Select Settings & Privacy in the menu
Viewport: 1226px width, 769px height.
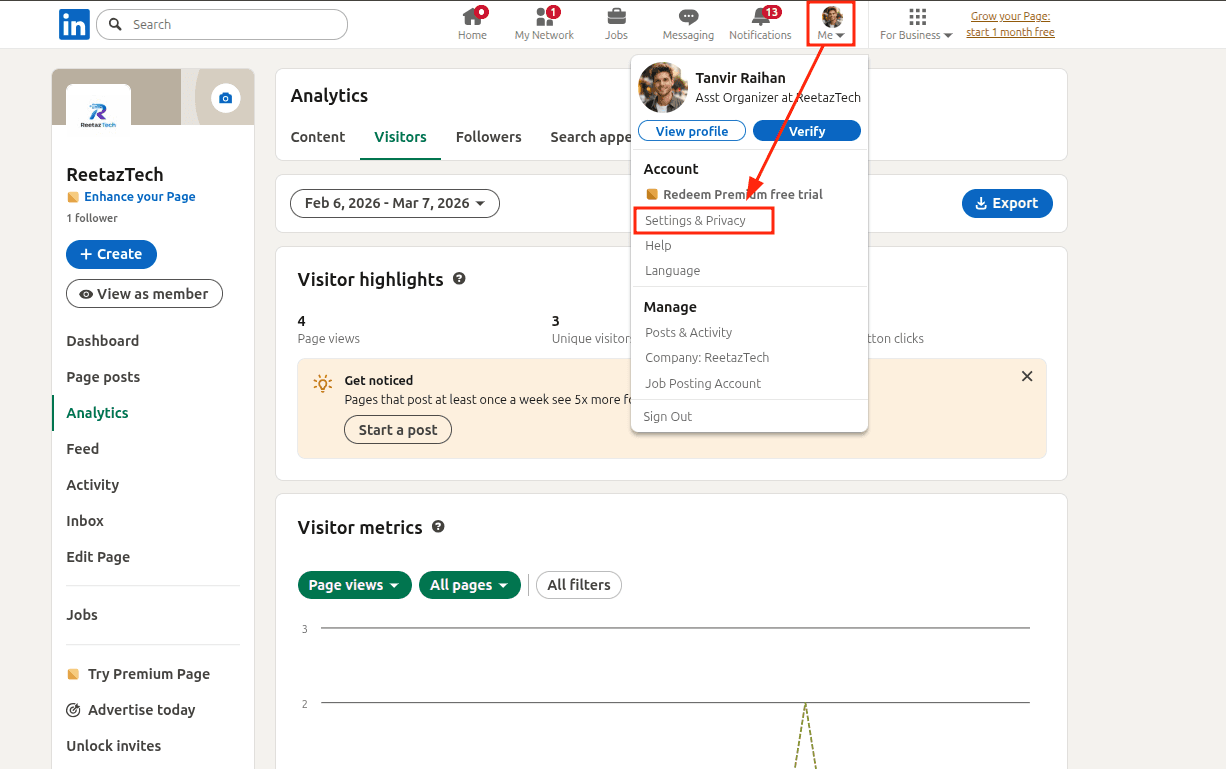[x=695, y=220]
